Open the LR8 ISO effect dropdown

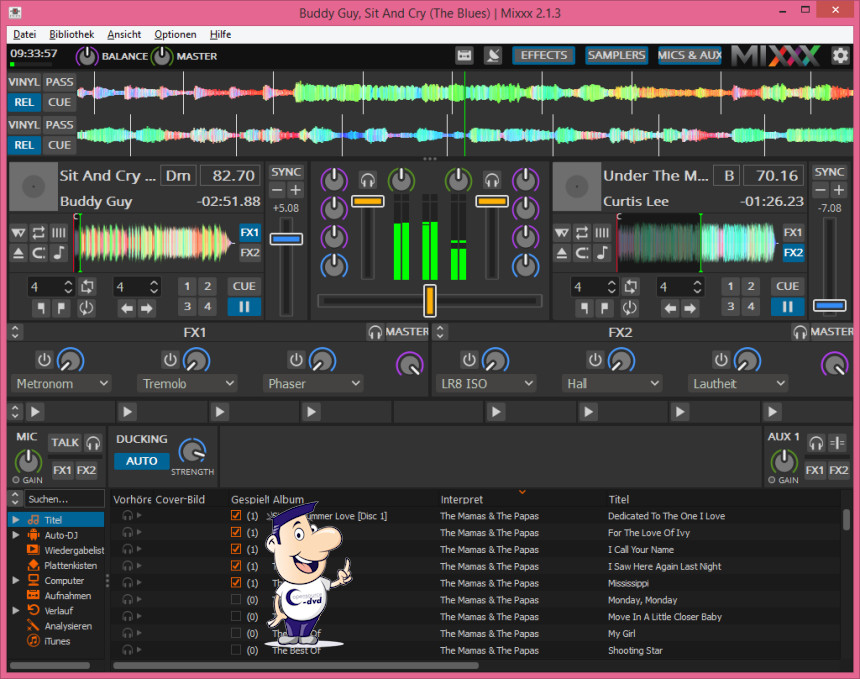point(486,383)
